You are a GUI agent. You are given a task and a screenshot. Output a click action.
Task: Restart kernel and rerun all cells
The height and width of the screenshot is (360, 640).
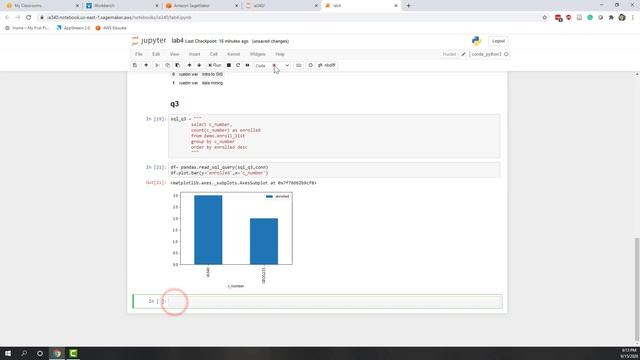tap(247, 65)
